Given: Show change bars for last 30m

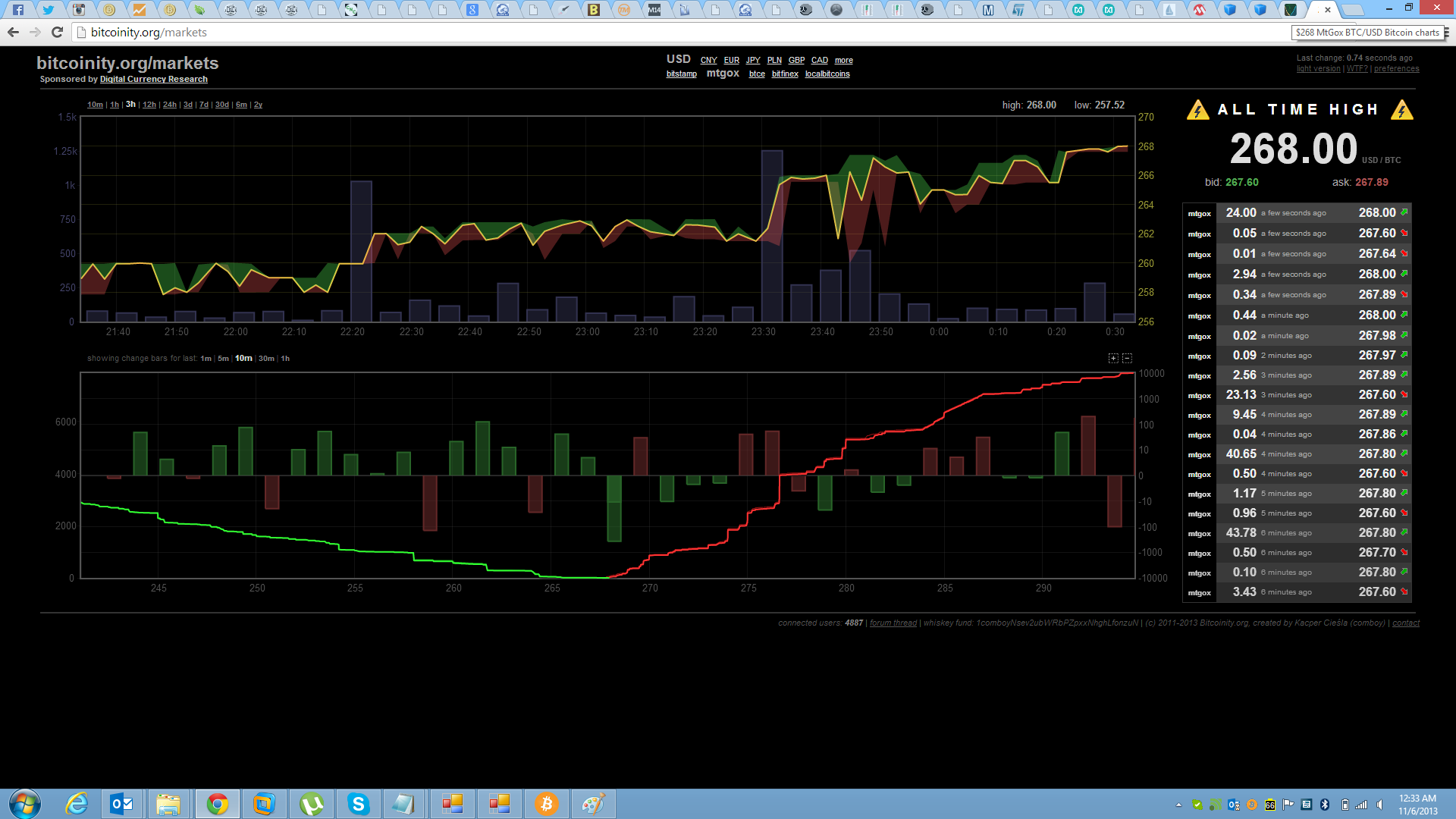Looking at the screenshot, I should pos(266,359).
